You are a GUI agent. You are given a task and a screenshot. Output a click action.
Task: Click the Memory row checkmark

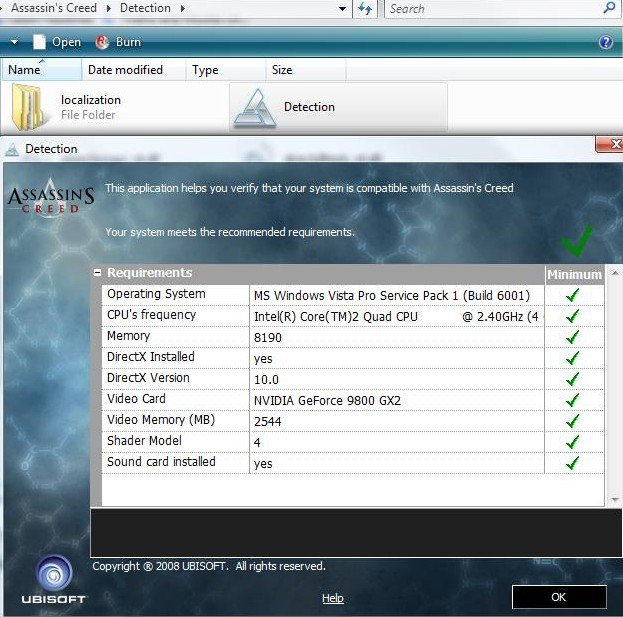573,337
